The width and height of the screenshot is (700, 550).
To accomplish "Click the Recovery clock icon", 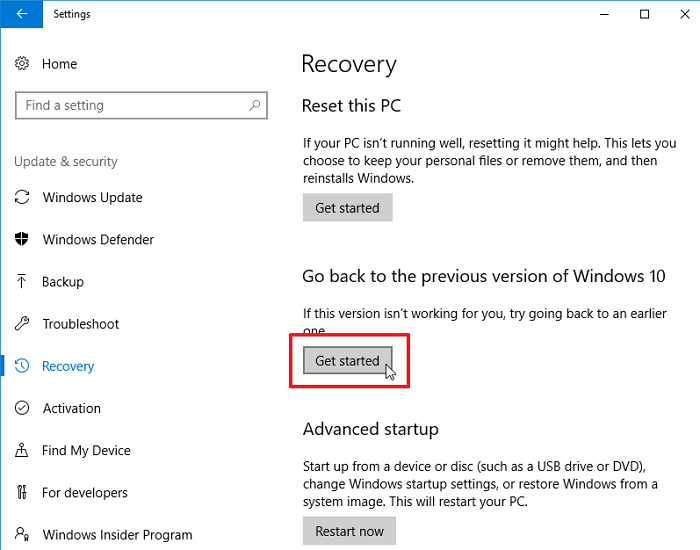I will [x=22, y=366].
